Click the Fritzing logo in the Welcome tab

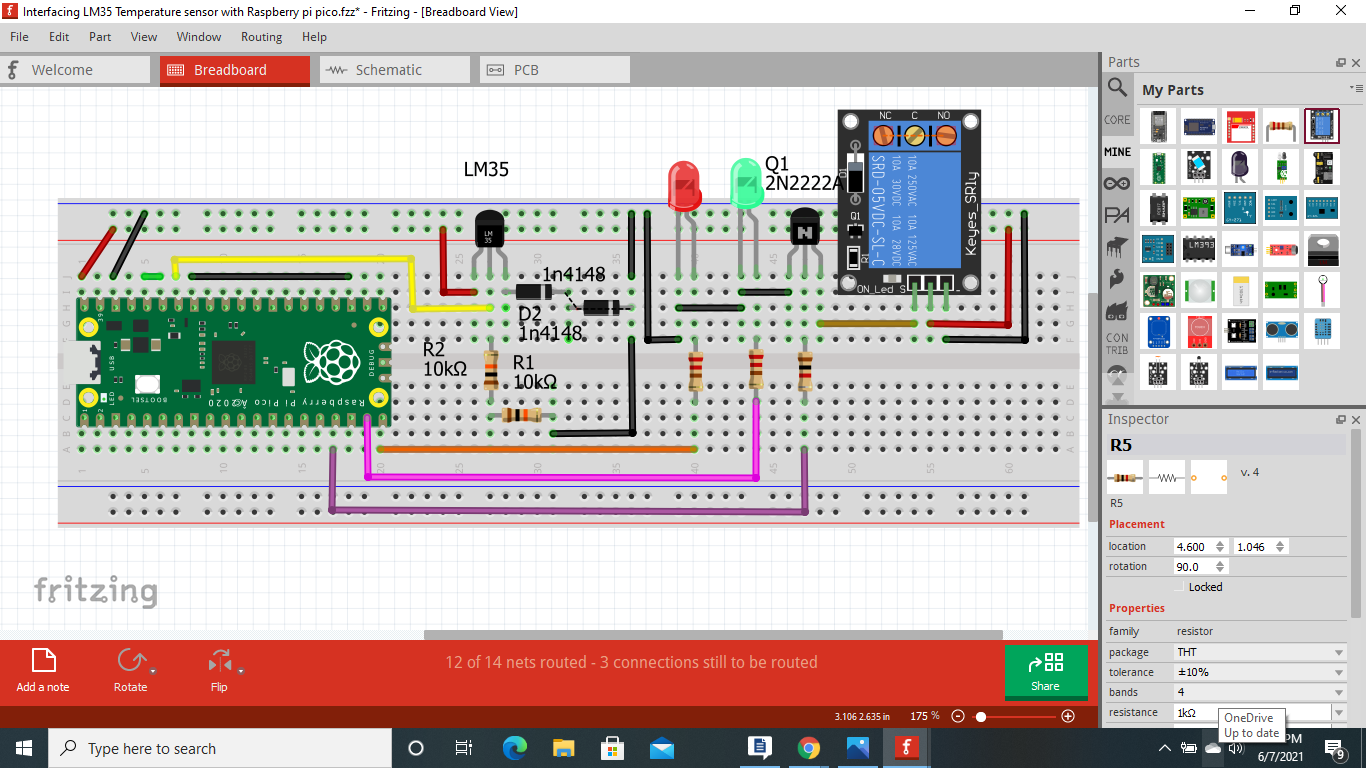click(11, 70)
